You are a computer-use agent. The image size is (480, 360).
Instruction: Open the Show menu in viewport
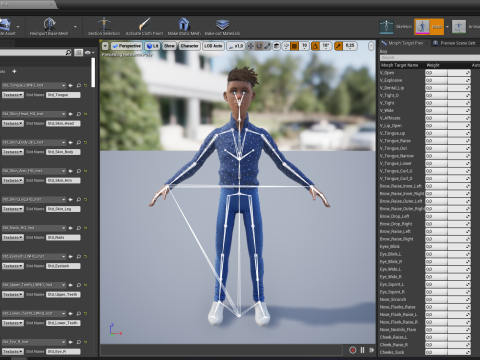(169, 46)
